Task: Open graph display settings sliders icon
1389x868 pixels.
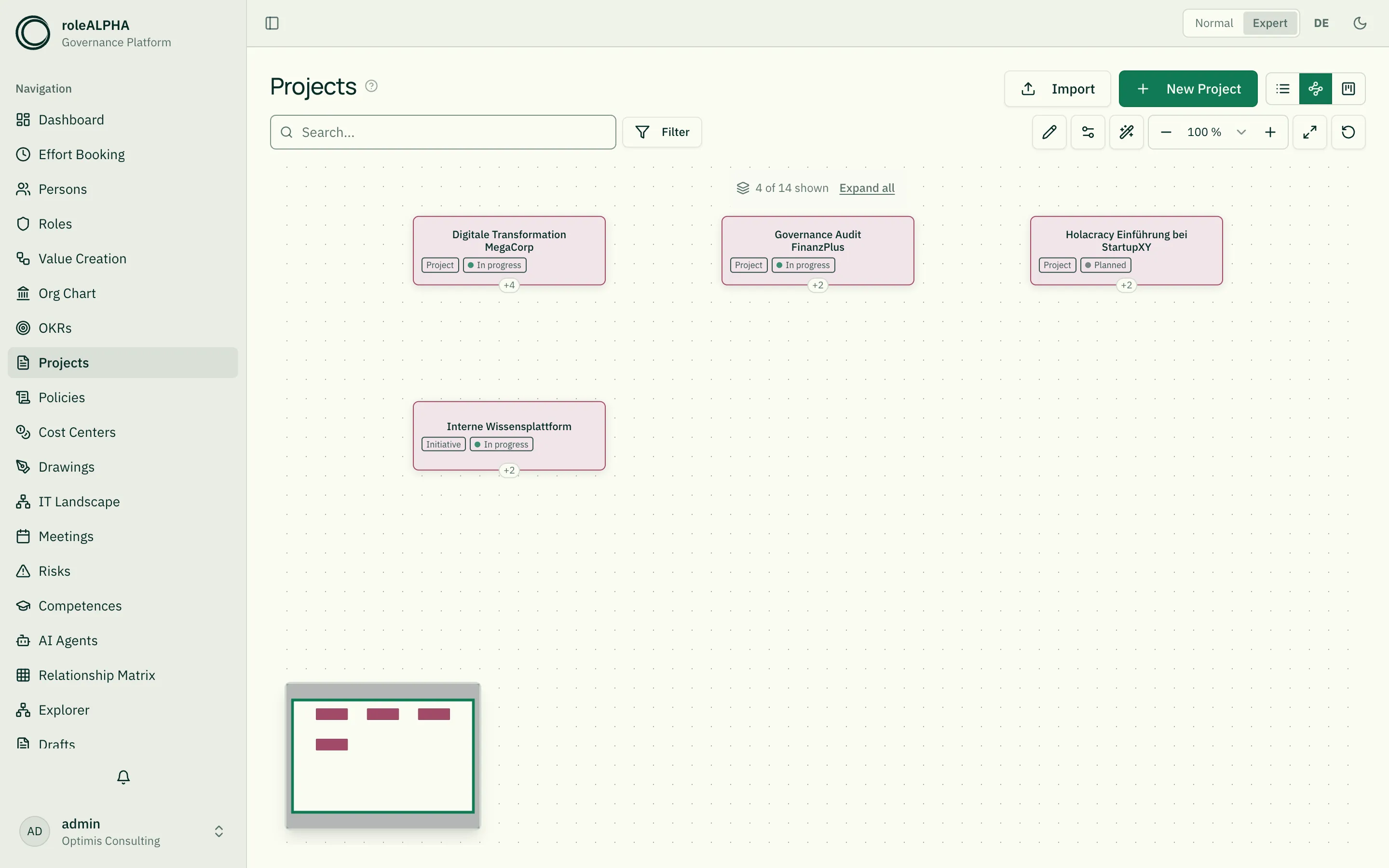Action: [x=1088, y=132]
